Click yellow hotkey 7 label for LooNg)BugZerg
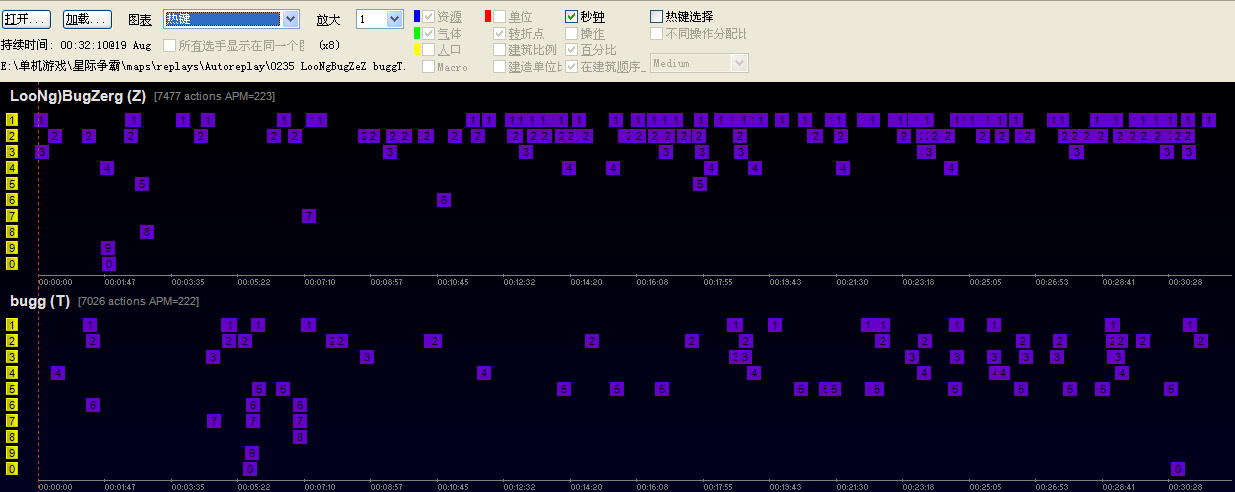 [x=11, y=216]
